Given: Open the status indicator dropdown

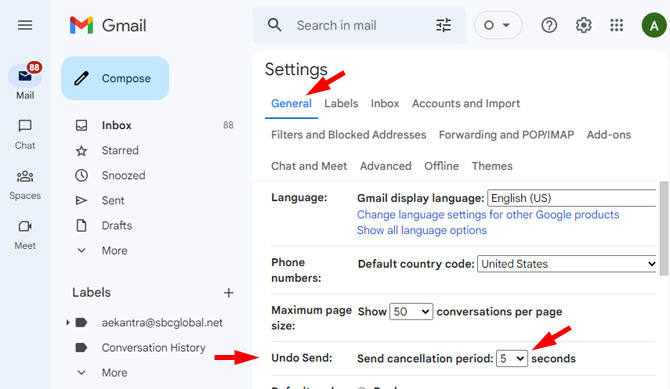Looking at the screenshot, I should 498,25.
